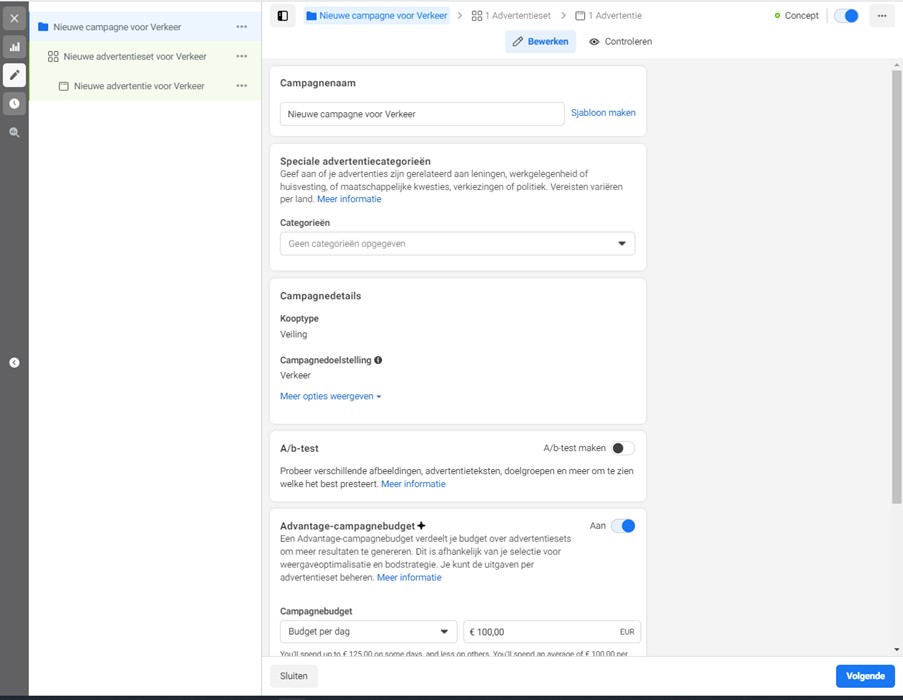
Task: Click the Campagnenaam input field
Action: [422, 114]
